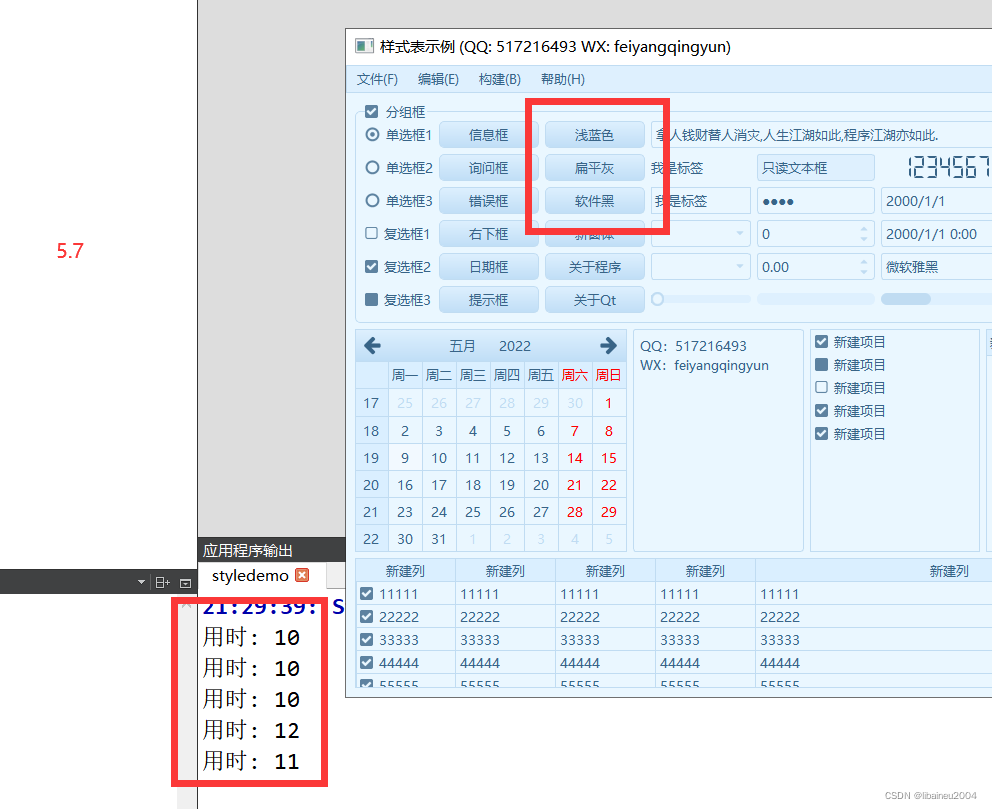992x809 pixels.
Task: Close the styledemo output tab
Action: coord(302,575)
